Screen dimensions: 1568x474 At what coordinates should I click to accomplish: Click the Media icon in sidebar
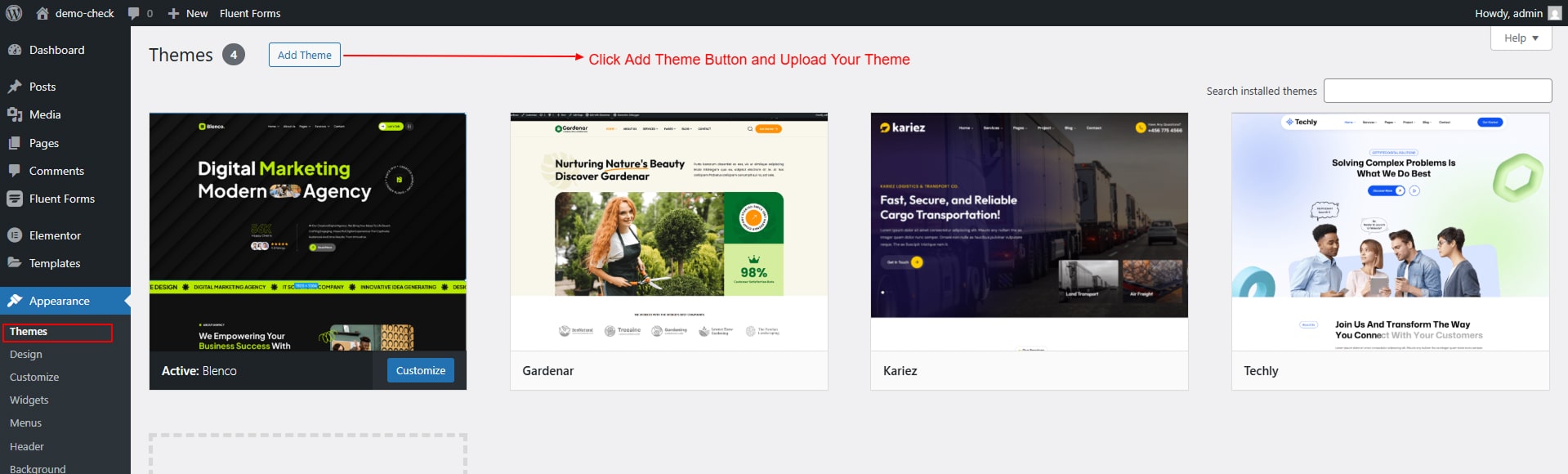click(15, 114)
